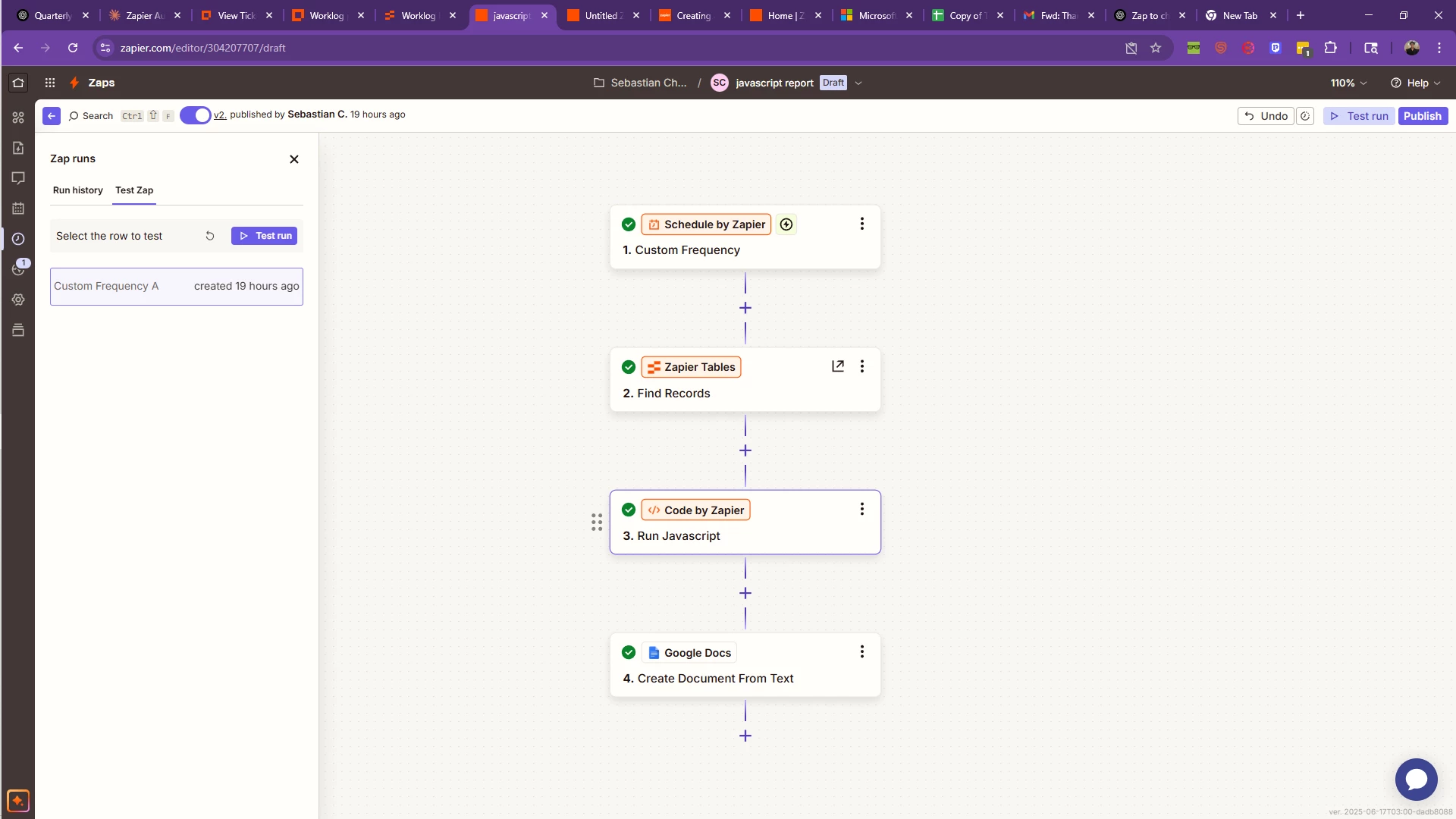Click the Undo button
Screen dimensions: 1456x819
pyautogui.click(x=1266, y=116)
